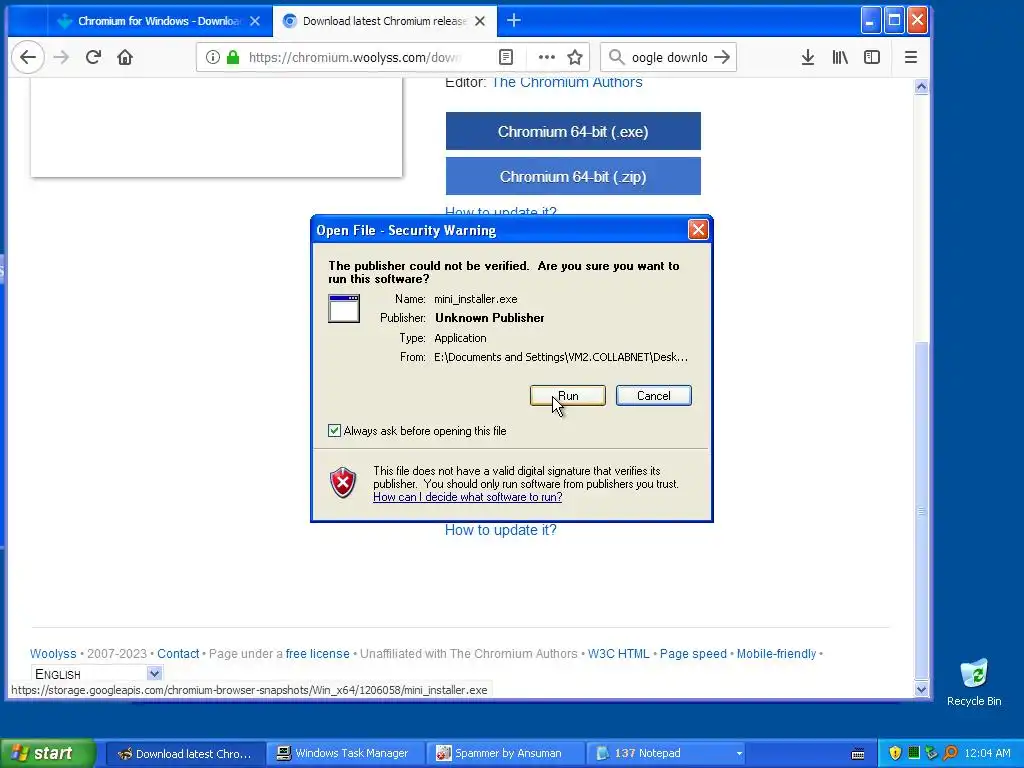Screen dimensions: 1024x768
Task: Open the Firefox hamburger menu
Action: 911,57
